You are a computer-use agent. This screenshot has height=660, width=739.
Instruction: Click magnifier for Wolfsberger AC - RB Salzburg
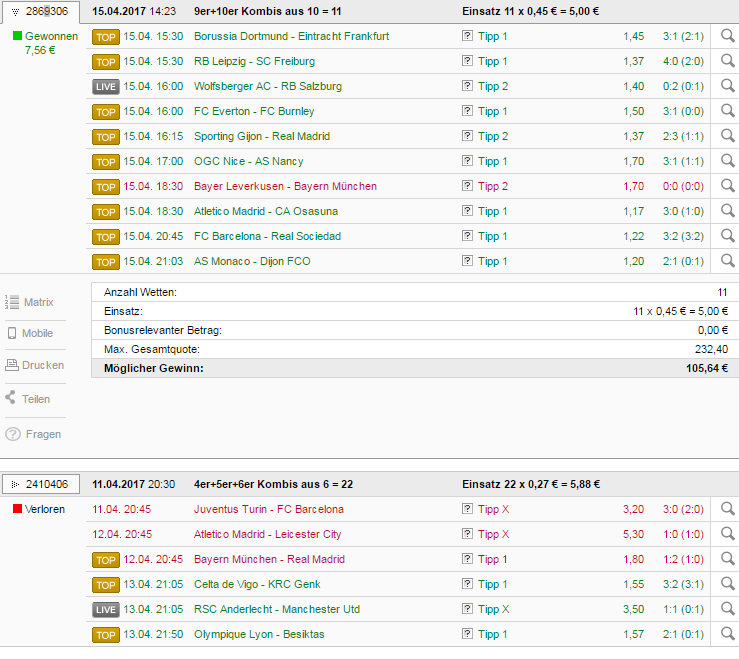728,86
